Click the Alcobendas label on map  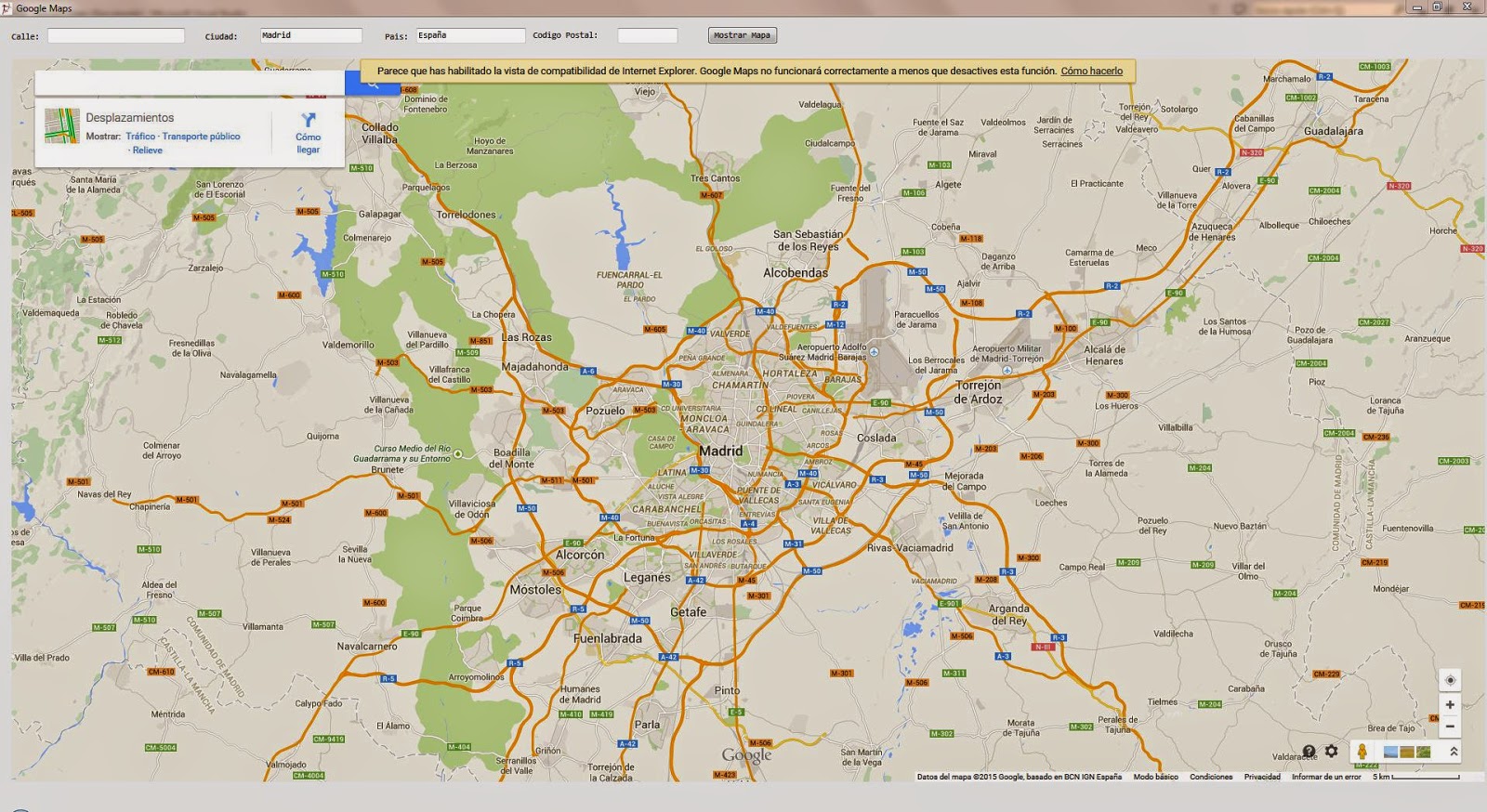(x=796, y=273)
